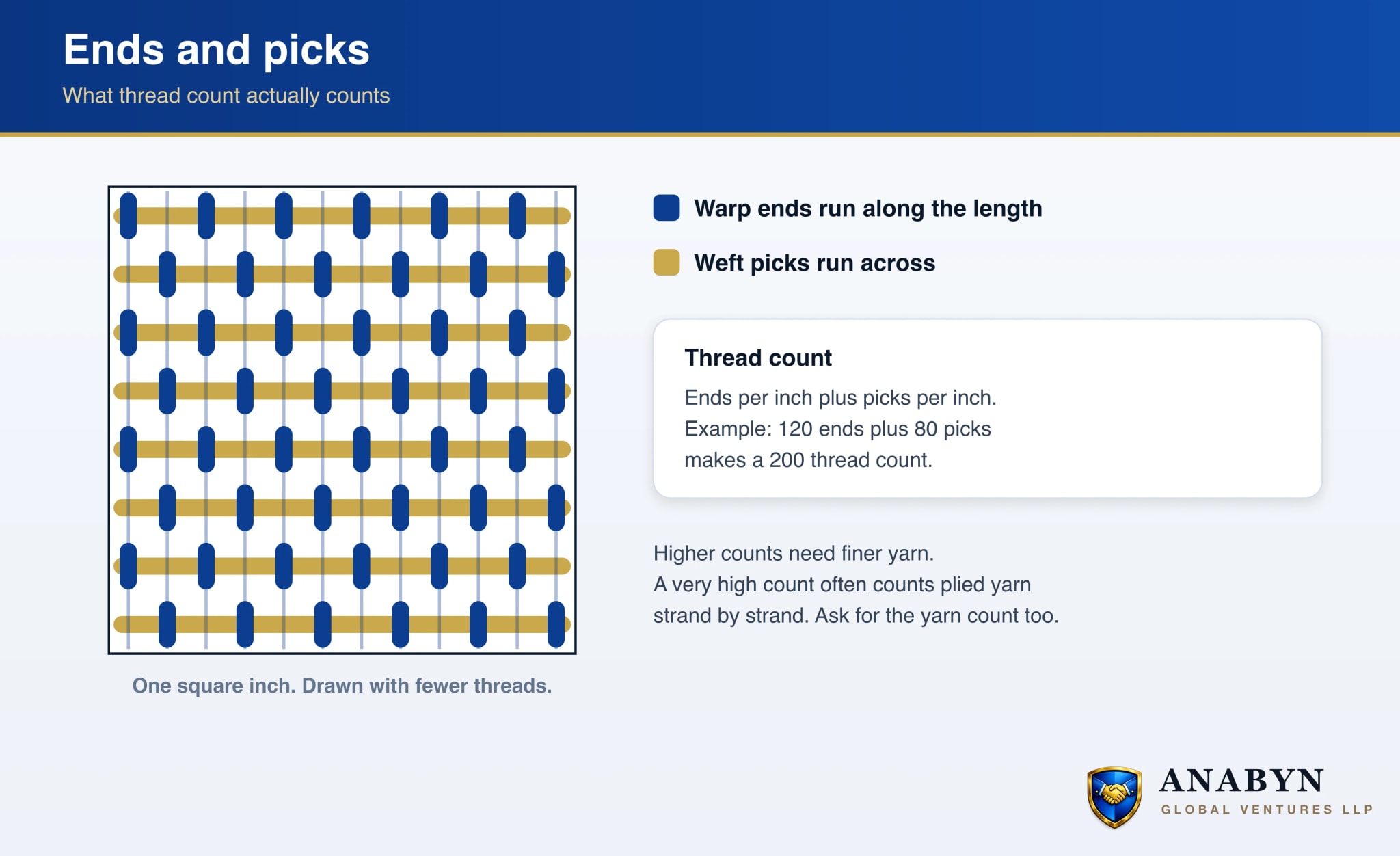Click the bottommost gold weft thread
This screenshot has height=856, width=1400.
[342, 624]
